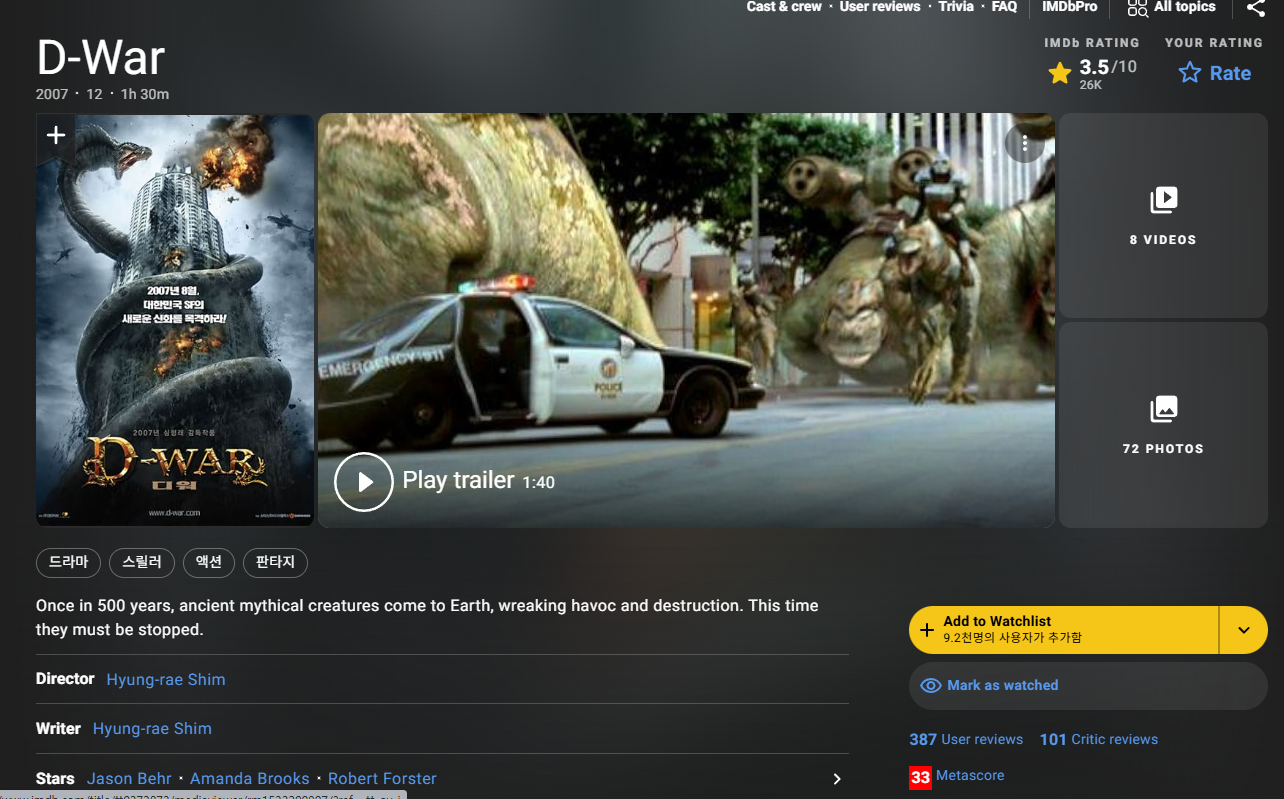Play the D-War trailer
Viewport: 1284px width, 799px height.
pyautogui.click(x=364, y=482)
